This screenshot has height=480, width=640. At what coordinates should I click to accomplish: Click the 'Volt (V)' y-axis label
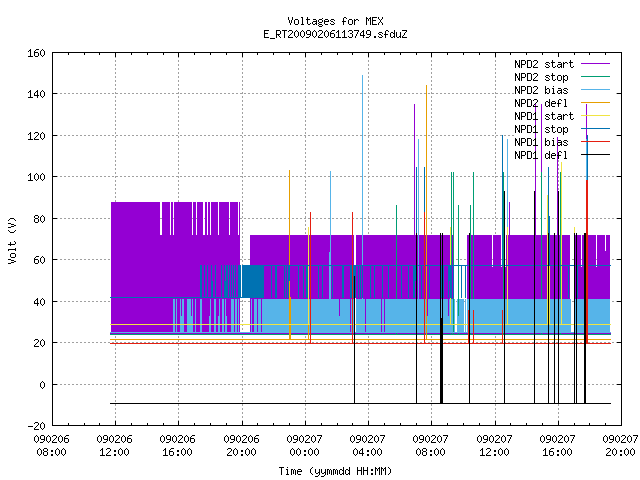click(12, 240)
